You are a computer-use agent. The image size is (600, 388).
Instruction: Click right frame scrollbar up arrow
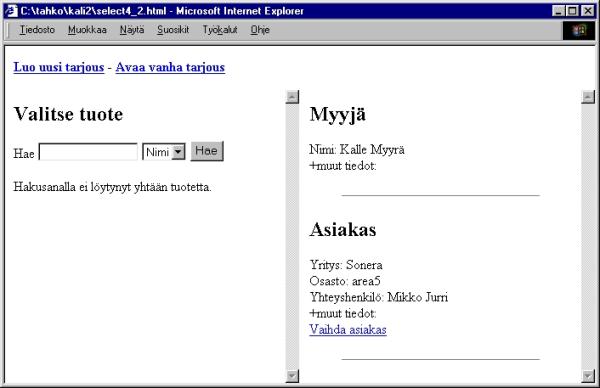(588, 97)
